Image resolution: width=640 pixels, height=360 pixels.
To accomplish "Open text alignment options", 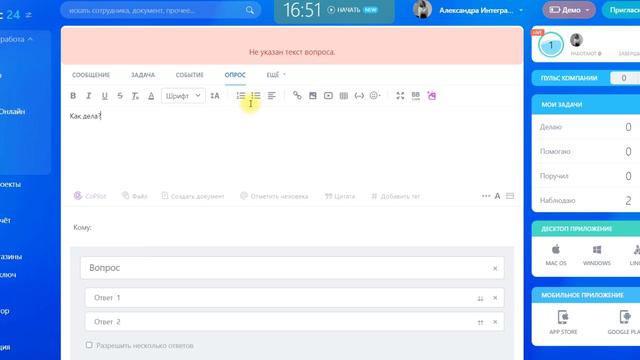I will tap(271, 96).
